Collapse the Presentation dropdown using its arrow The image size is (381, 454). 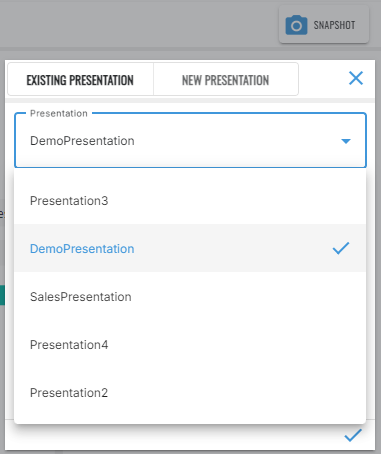tap(346, 141)
